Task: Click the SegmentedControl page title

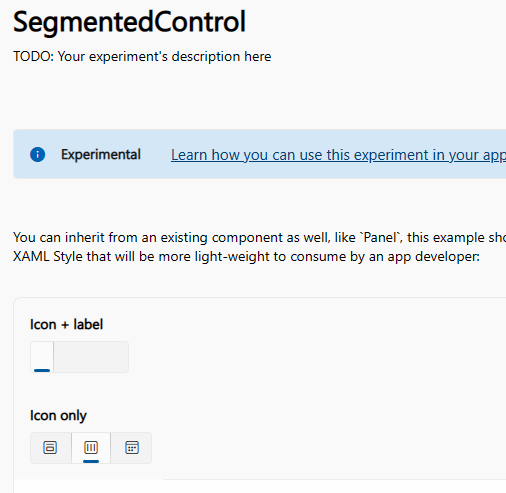Action: click(x=129, y=22)
